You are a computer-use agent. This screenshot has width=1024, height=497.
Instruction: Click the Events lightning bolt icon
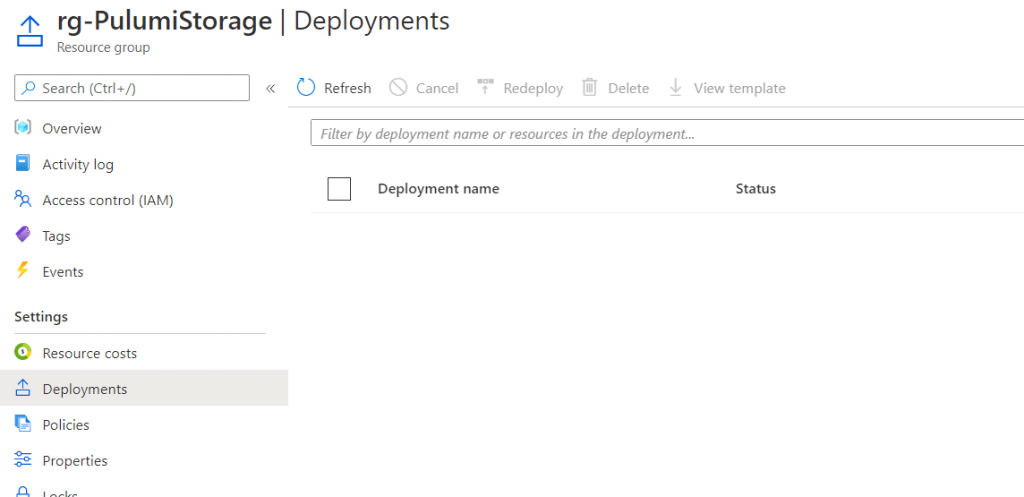click(x=23, y=270)
